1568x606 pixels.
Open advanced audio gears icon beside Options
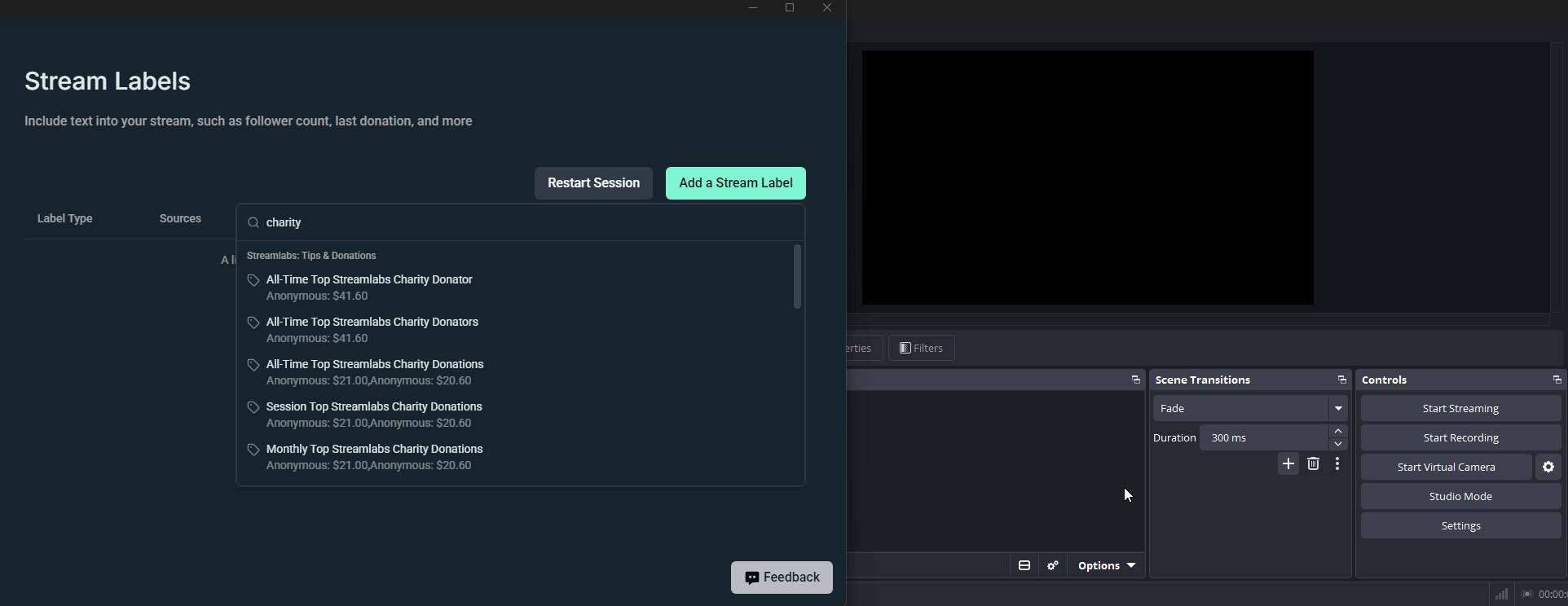pos(1053,565)
